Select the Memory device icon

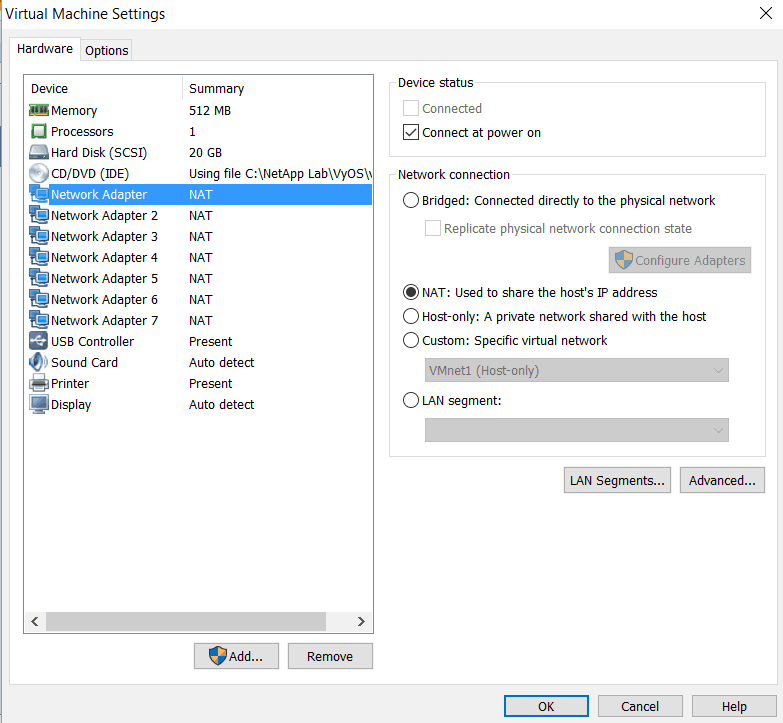click(x=39, y=110)
